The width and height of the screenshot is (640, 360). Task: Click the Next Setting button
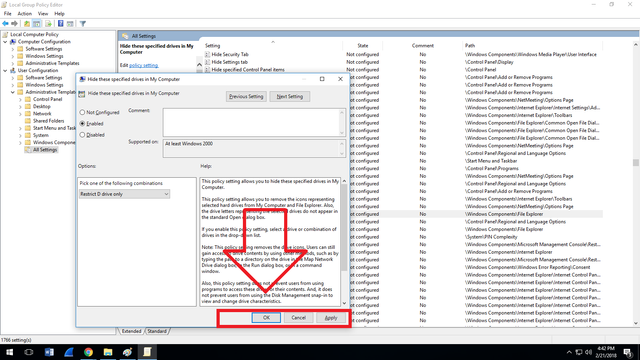click(289, 96)
